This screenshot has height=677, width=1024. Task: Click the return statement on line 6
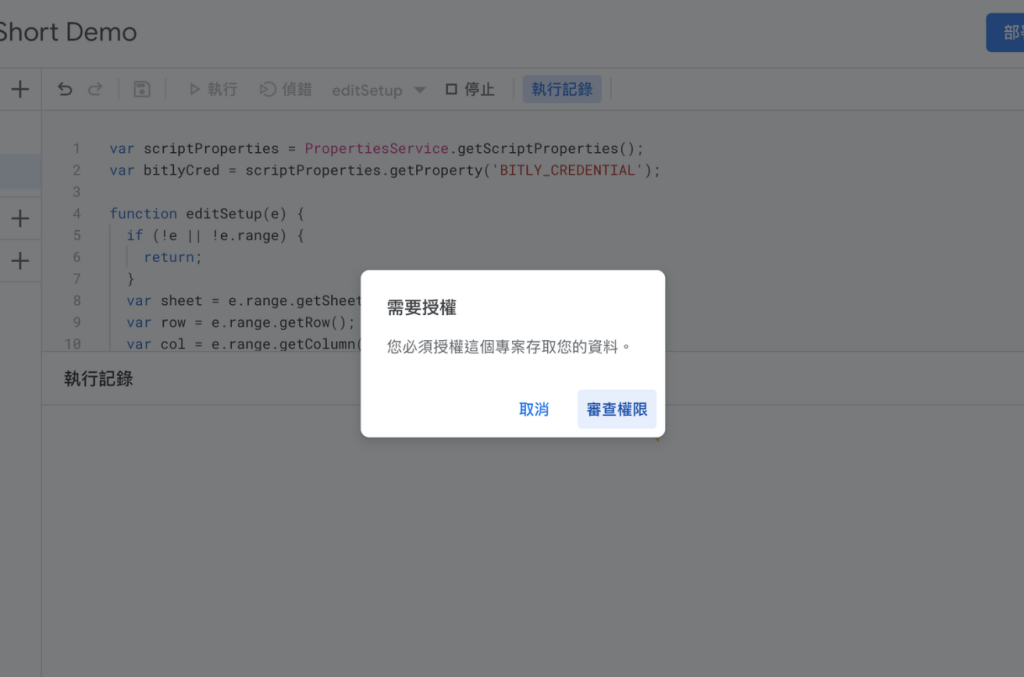point(172,257)
